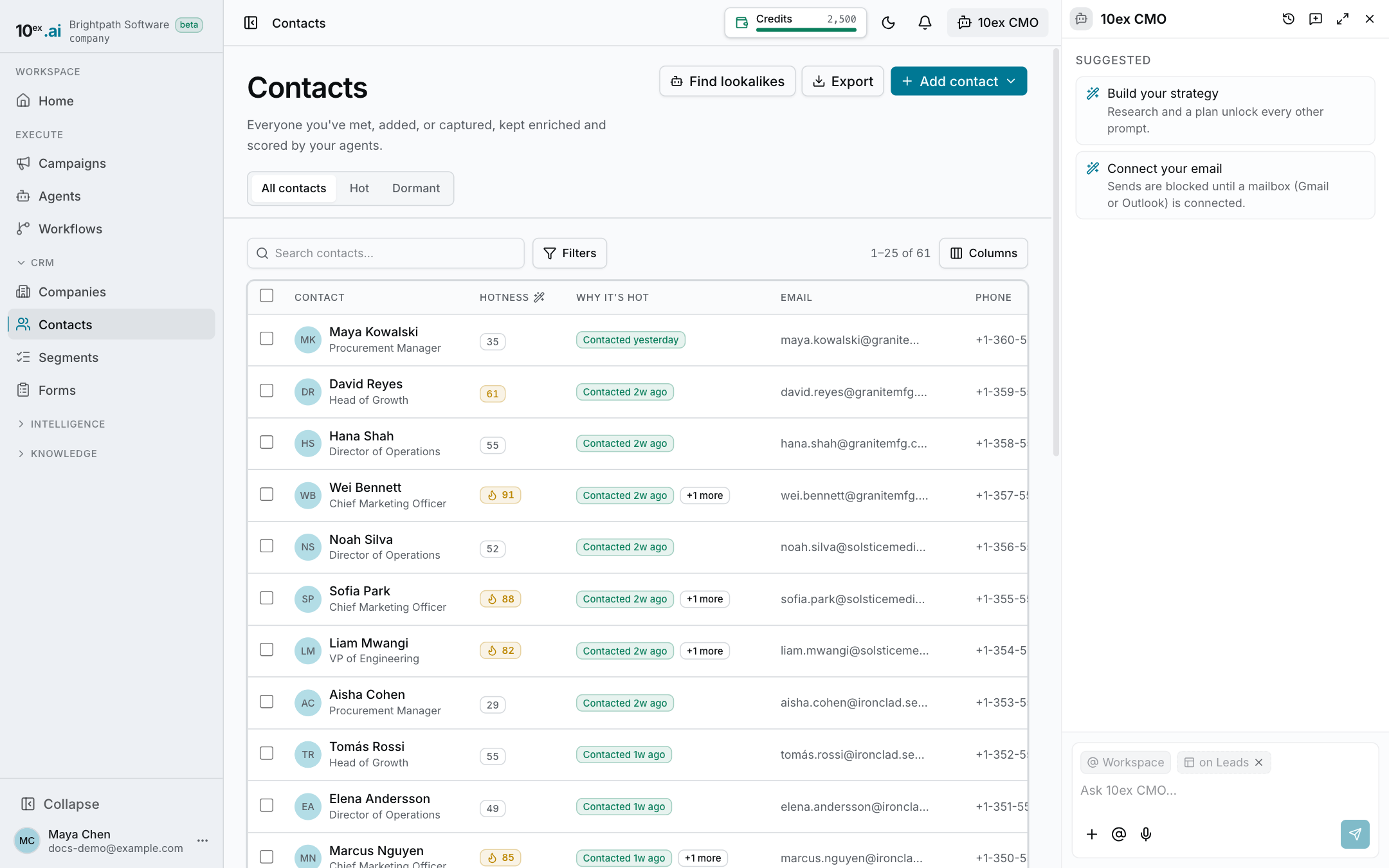Remove the 'on Leads' context chip
The width and height of the screenshot is (1389, 868).
pos(1259,763)
